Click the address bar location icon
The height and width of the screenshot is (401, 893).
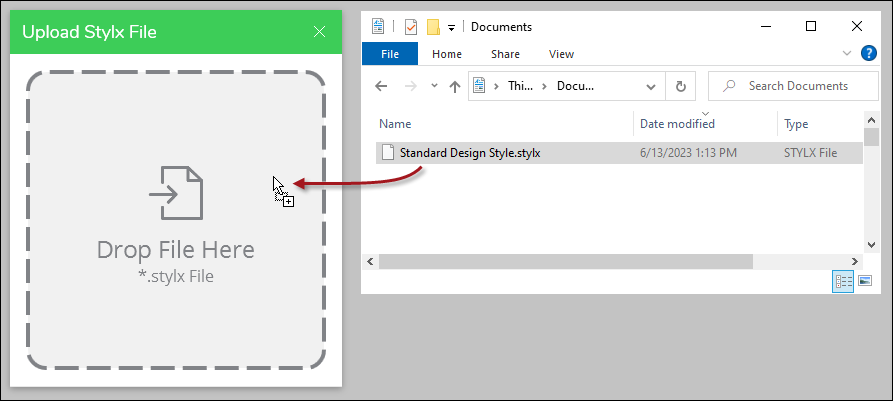click(480, 86)
